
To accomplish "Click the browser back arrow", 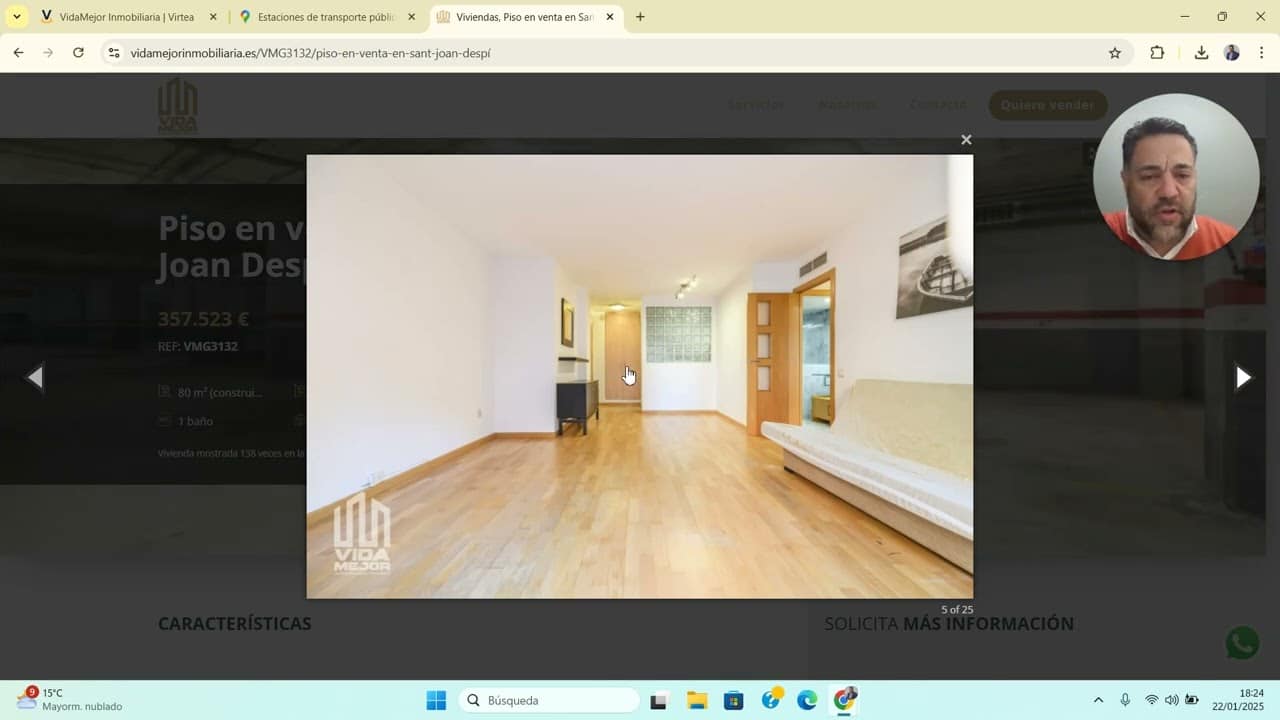I will click(18, 53).
